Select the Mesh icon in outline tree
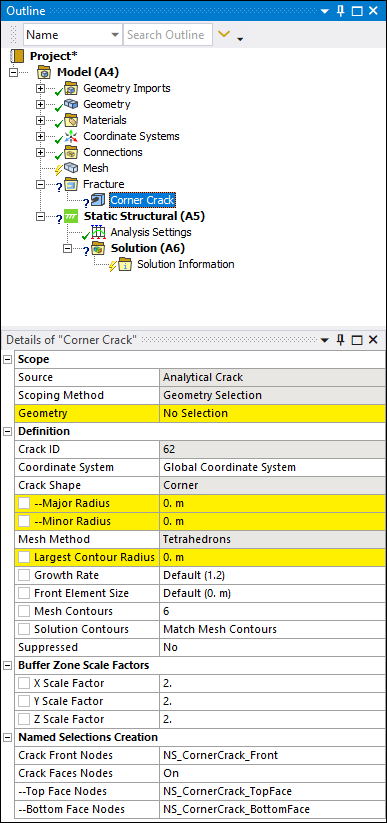Image resolution: width=387 pixels, height=823 pixels. (71, 168)
